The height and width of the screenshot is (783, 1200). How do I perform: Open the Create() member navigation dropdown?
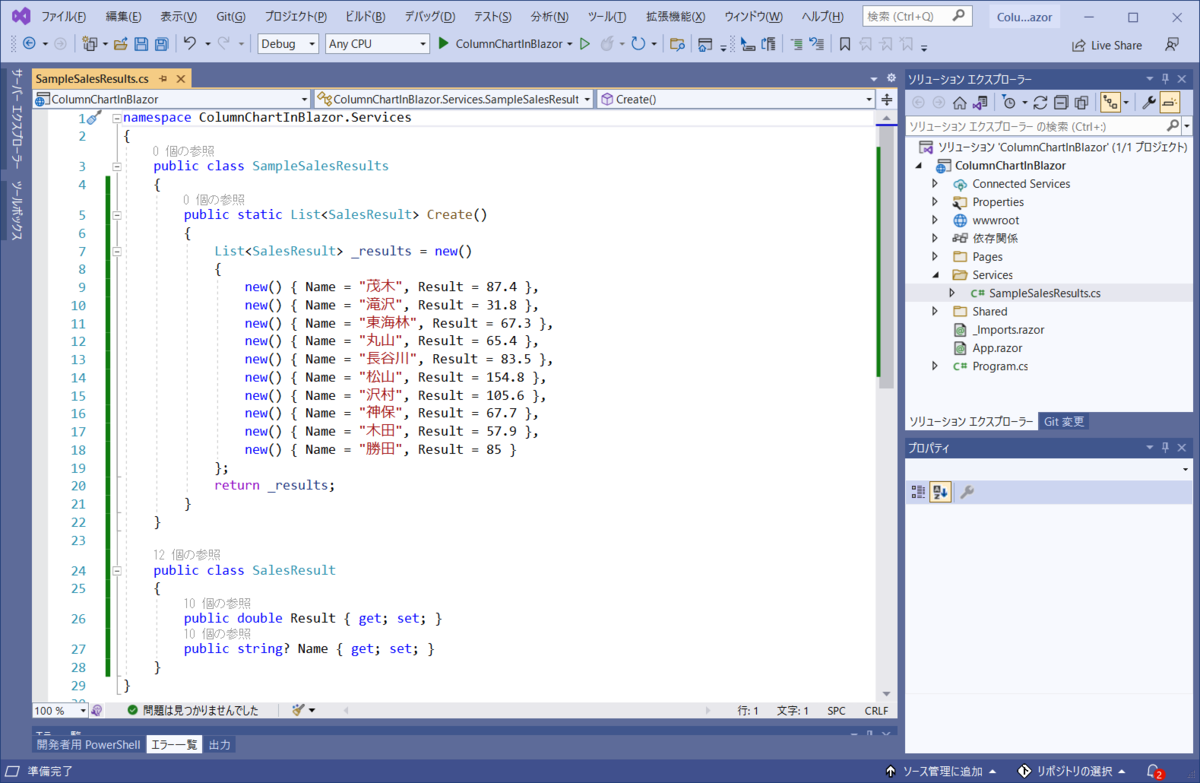(x=736, y=99)
